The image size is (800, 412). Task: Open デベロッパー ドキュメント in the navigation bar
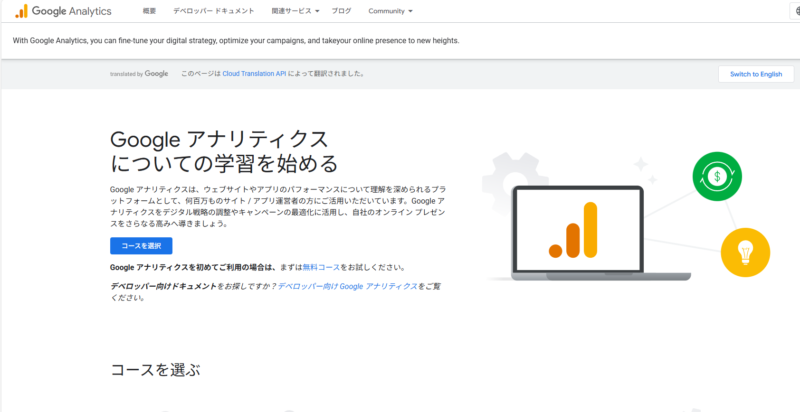(x=213, y=11)
